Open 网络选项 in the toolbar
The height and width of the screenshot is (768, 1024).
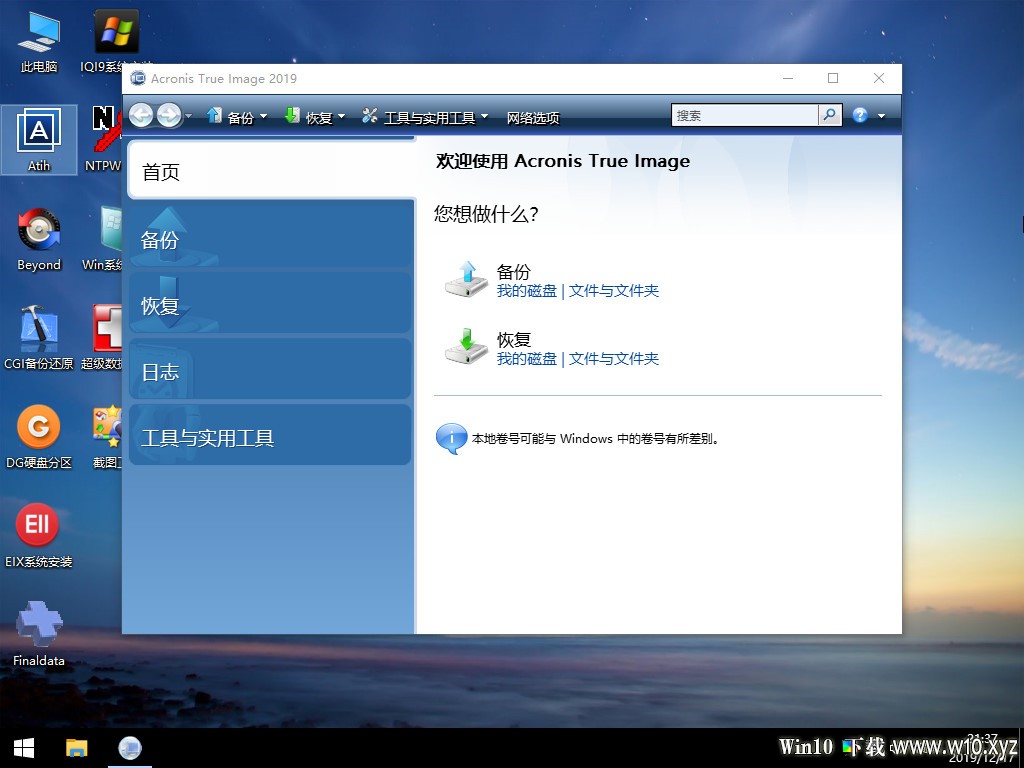[533, 118]
